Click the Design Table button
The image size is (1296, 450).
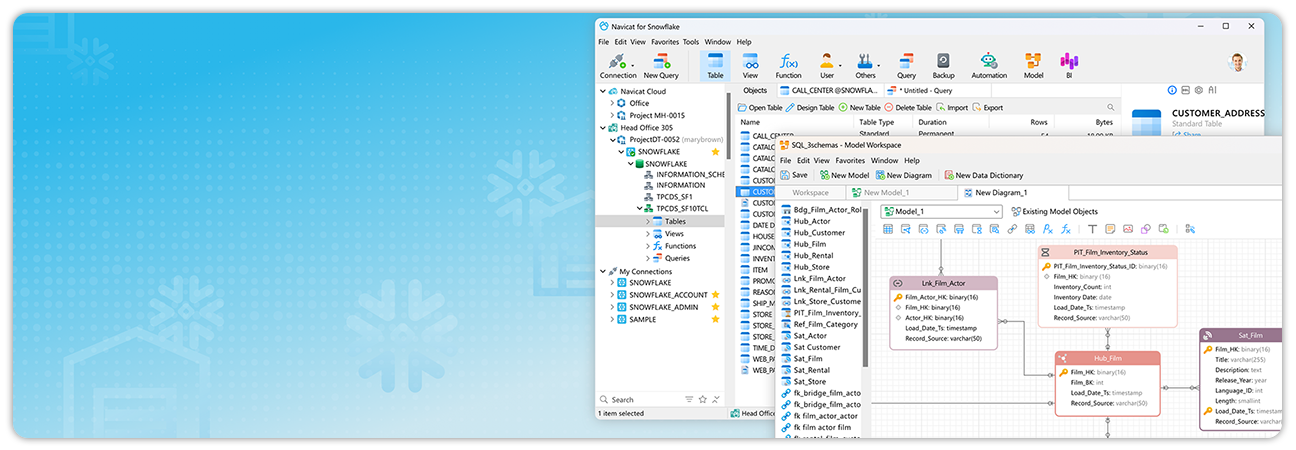tap(809, 107)
